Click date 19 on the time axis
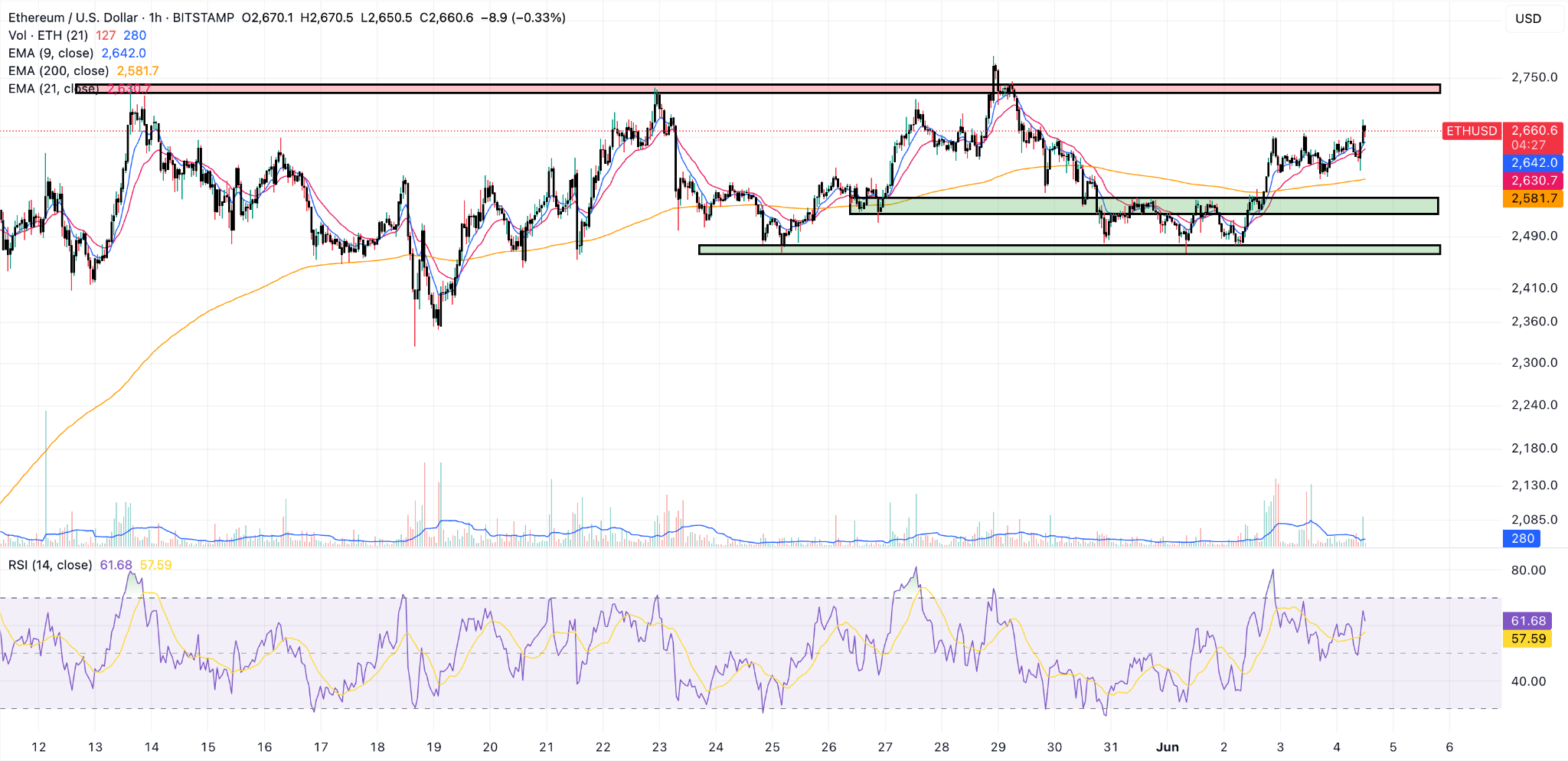Screen dimensions: 1568x761 433,747
